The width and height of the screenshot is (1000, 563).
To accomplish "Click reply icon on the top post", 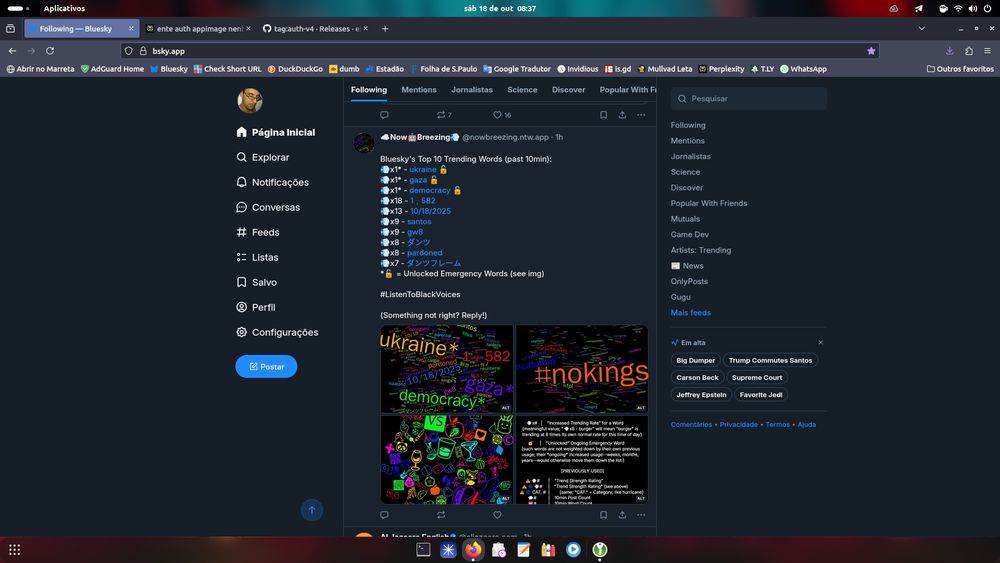I will (384, 115).
